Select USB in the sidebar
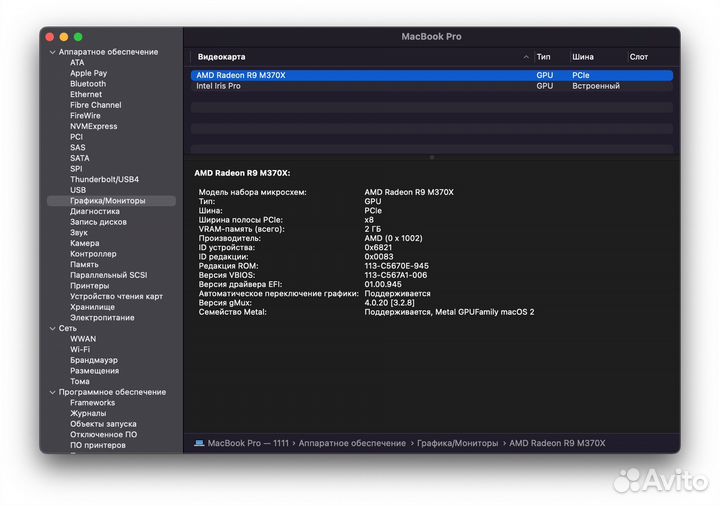The height and width of the screenshot is (506, 720). pos(78,190)
